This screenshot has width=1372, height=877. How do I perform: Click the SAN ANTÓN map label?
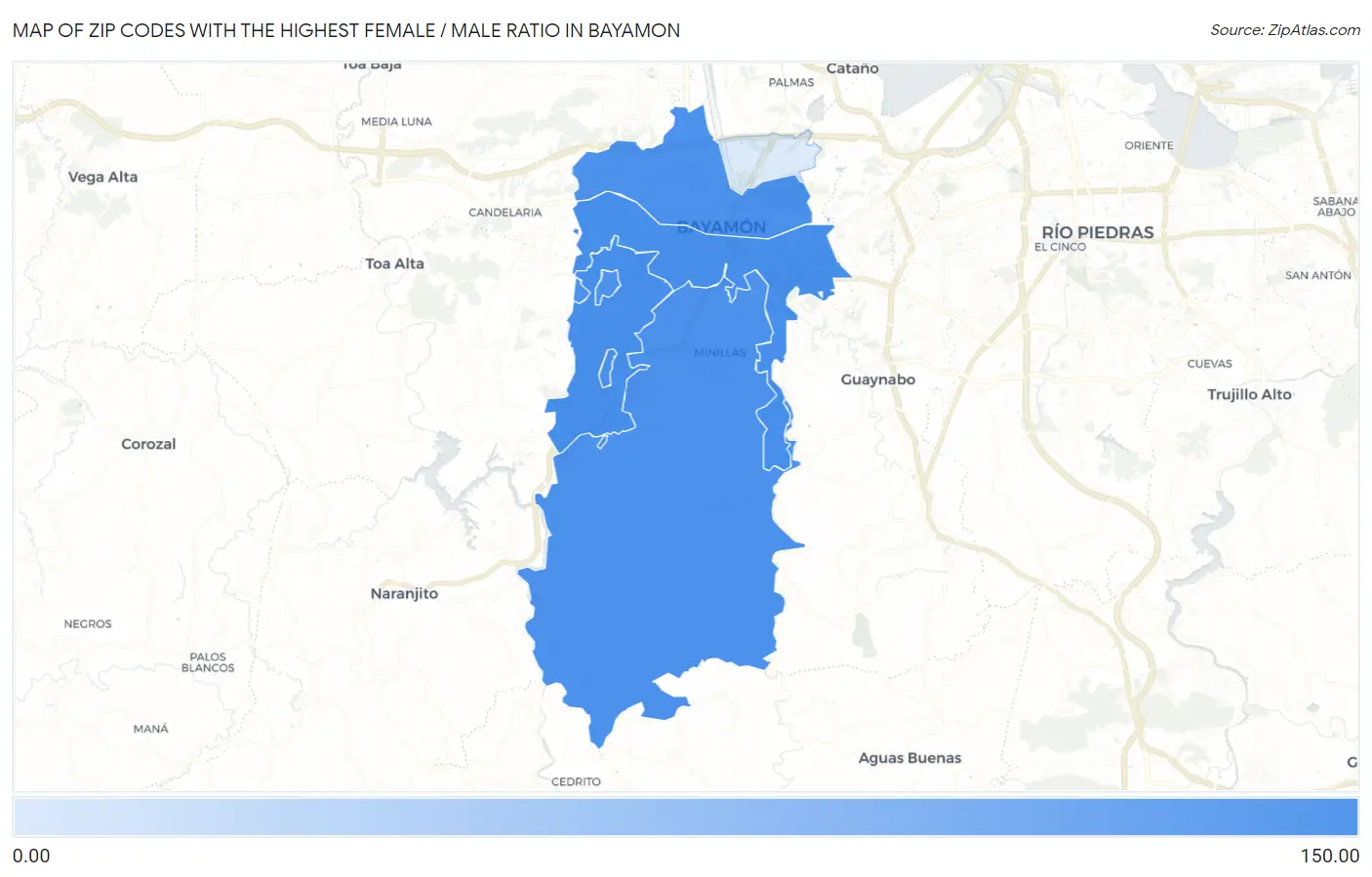1317,275
